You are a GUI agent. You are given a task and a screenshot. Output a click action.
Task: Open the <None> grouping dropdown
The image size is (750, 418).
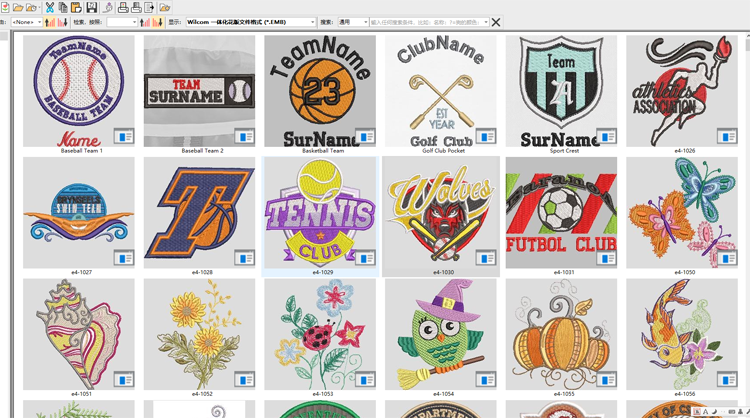pyautogui.click(x=27, y=22)
